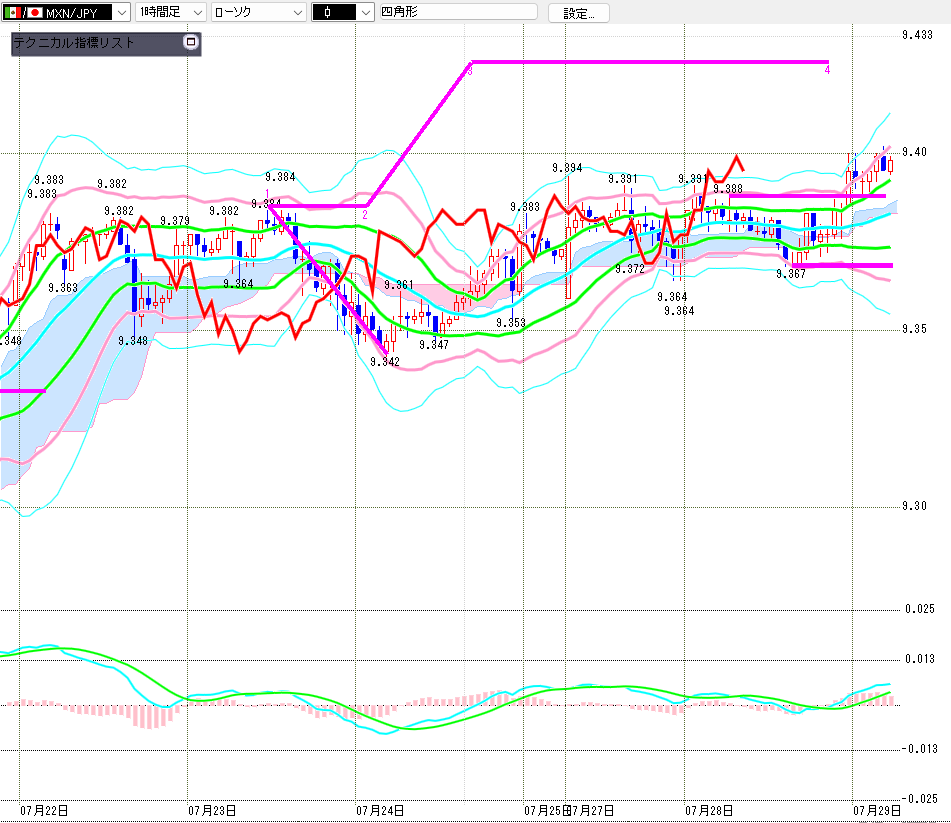
Task: Click magenta line point marker 2
Action: click(365, 215)
